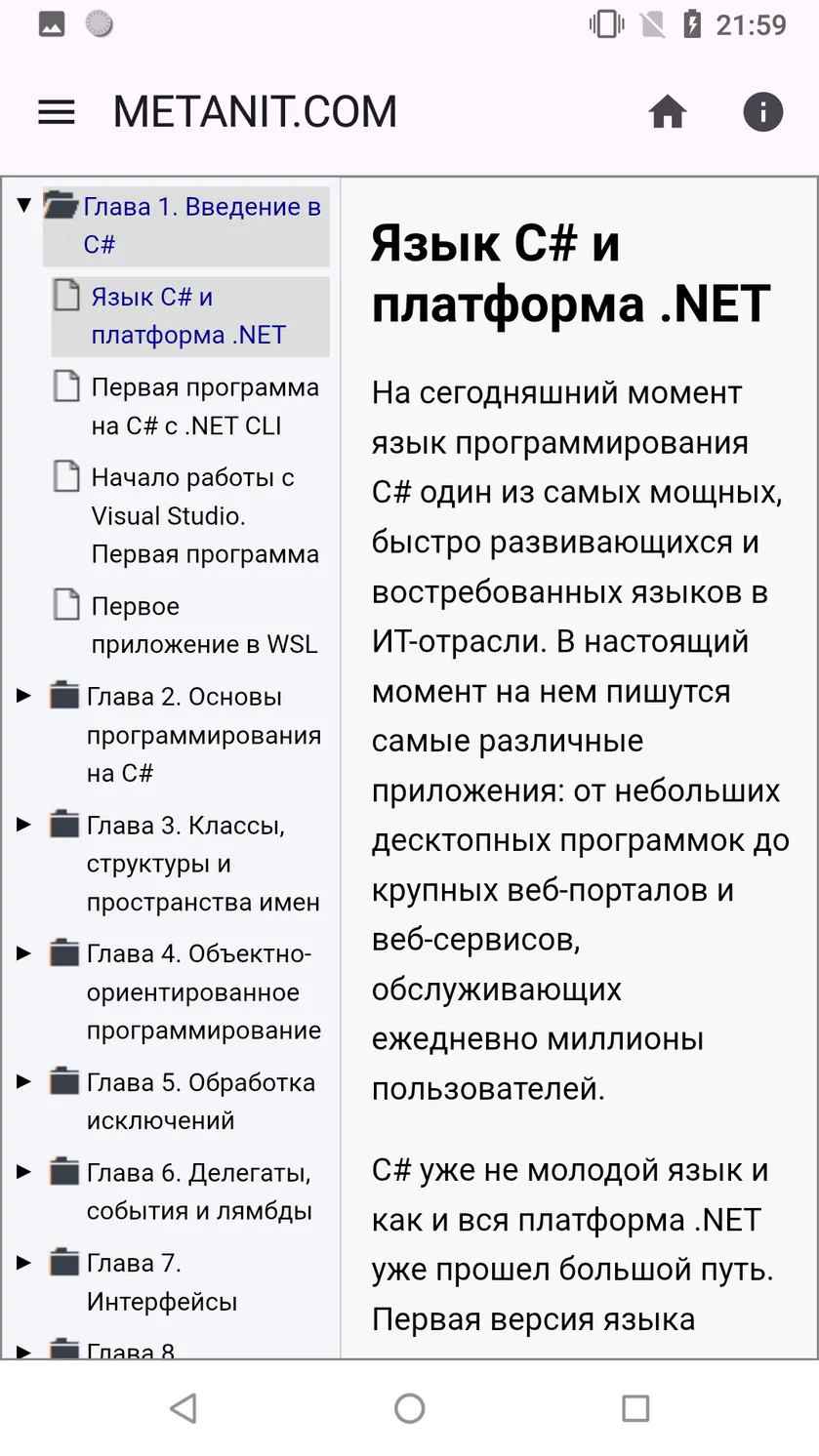Expand Глава 7 Интерфейсы arrow
819x1456 pixels.
click(24, 1263)
